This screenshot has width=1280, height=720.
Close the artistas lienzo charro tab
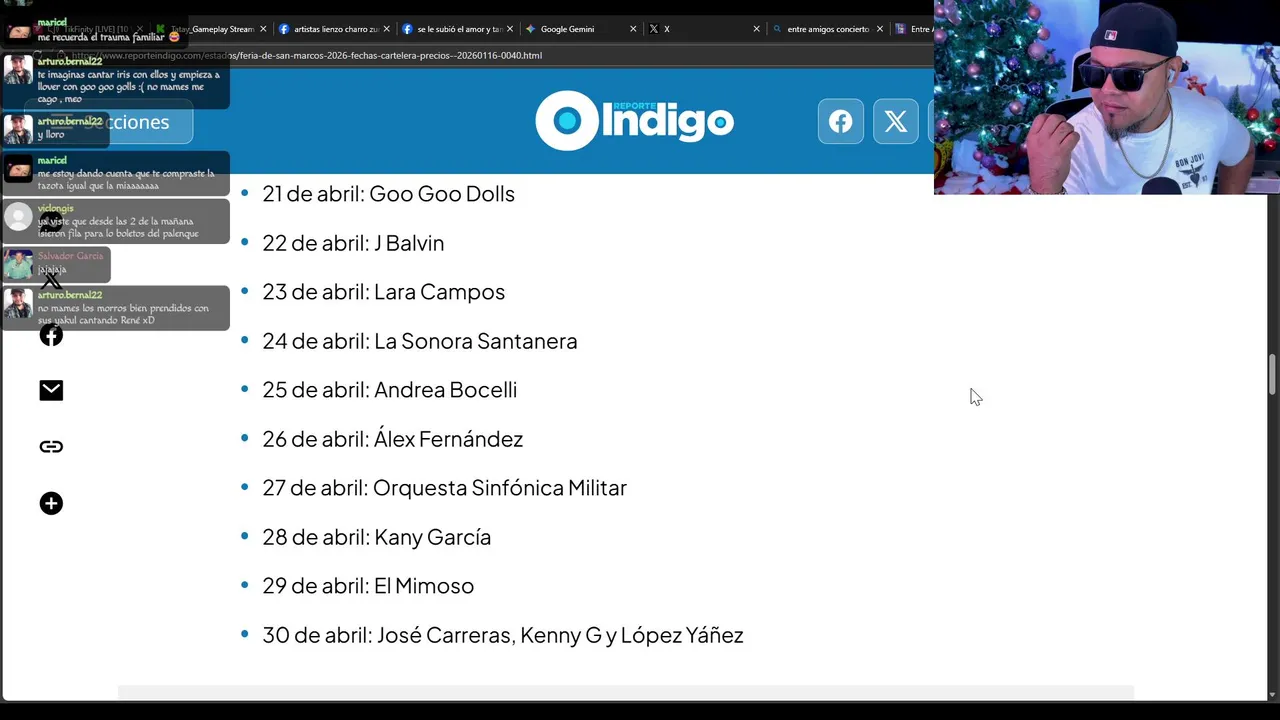click(386, 29)
